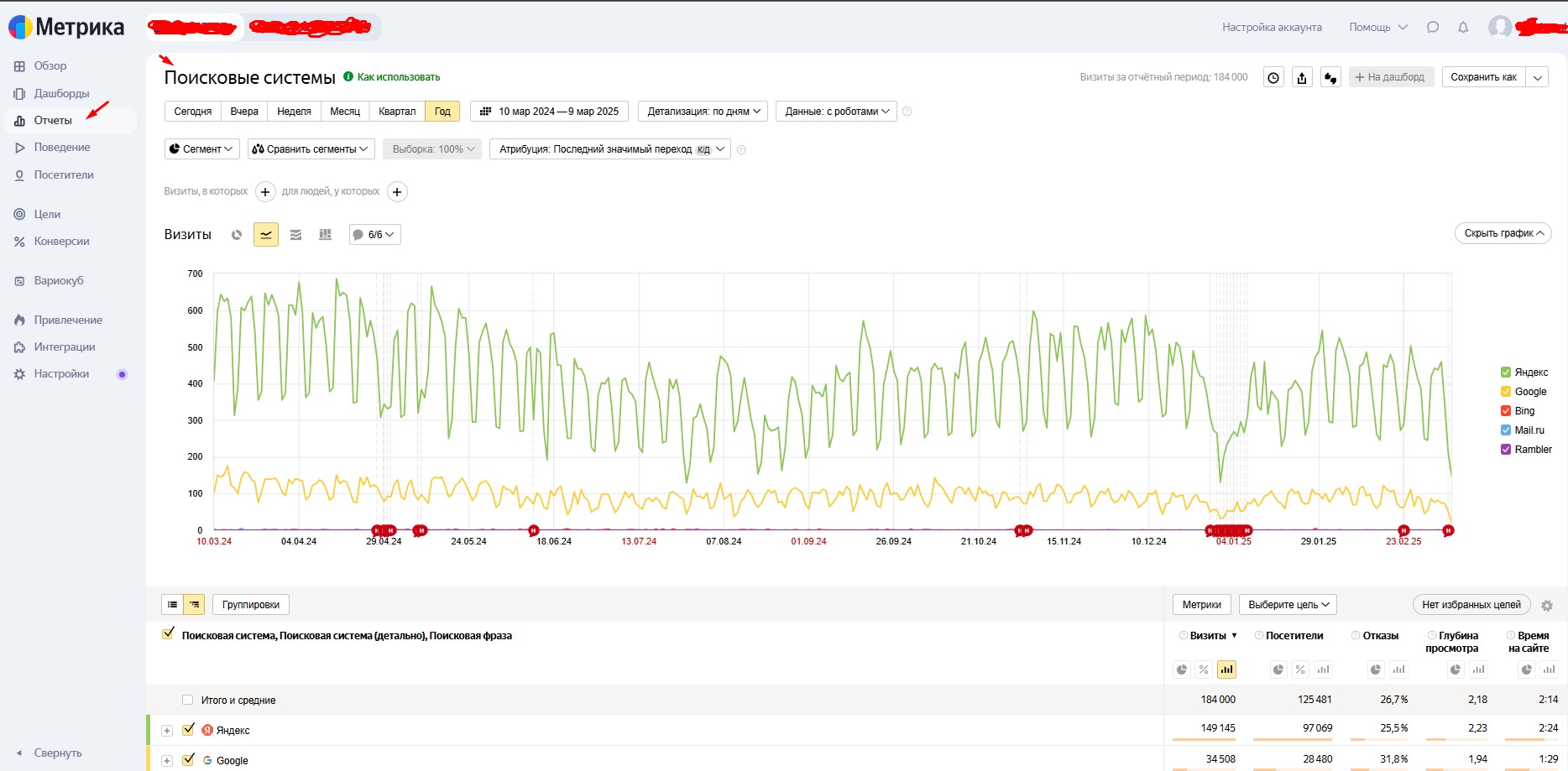Image resolution: width=1568 pixels, height=771 pixels.
Task: Switch to flat list table view
Action: tap(172, 605)
